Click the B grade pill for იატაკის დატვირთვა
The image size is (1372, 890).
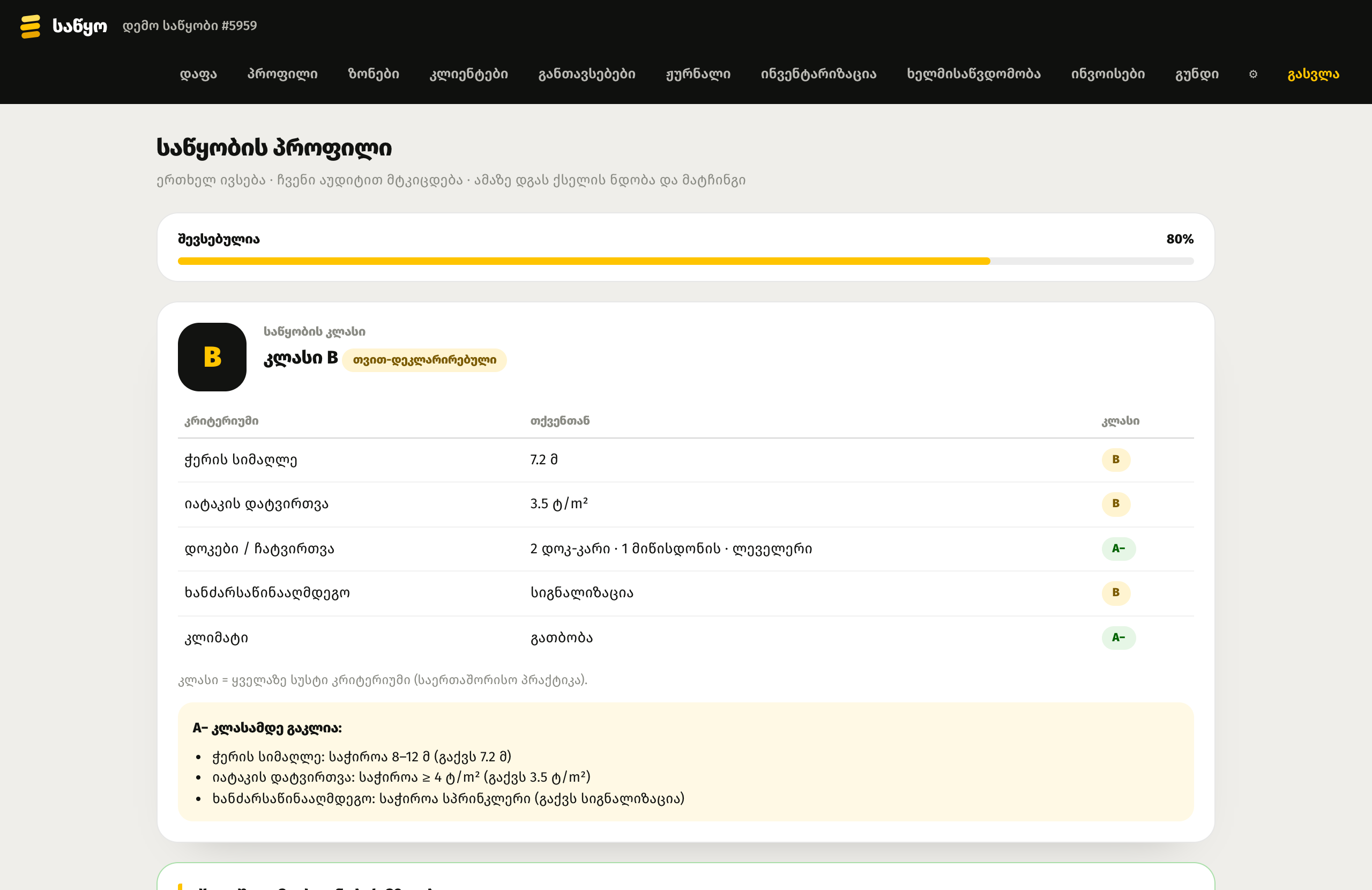pyautogui.click(x=1115, y=503)
